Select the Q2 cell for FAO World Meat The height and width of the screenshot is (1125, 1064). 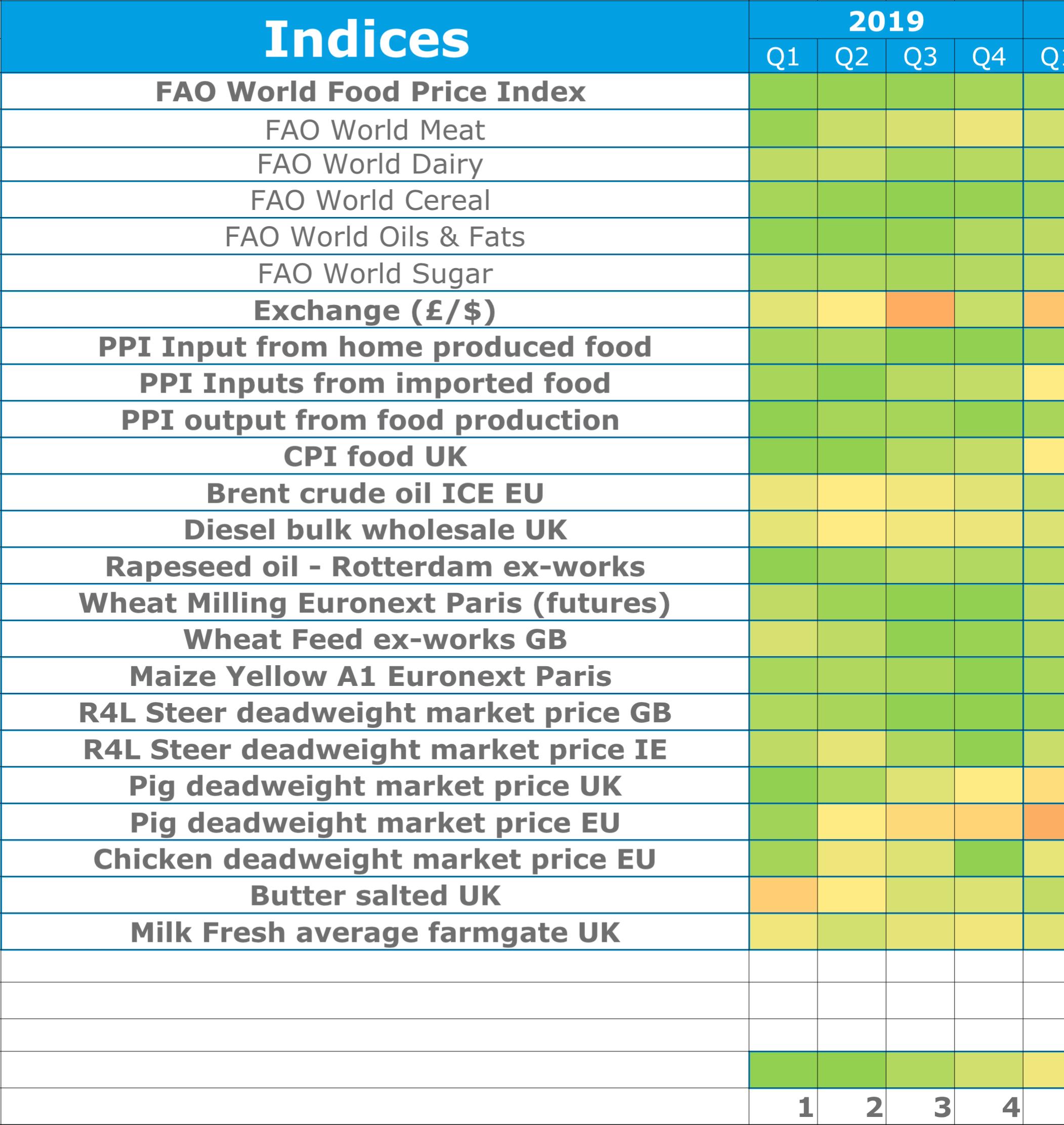pos(852,128)
